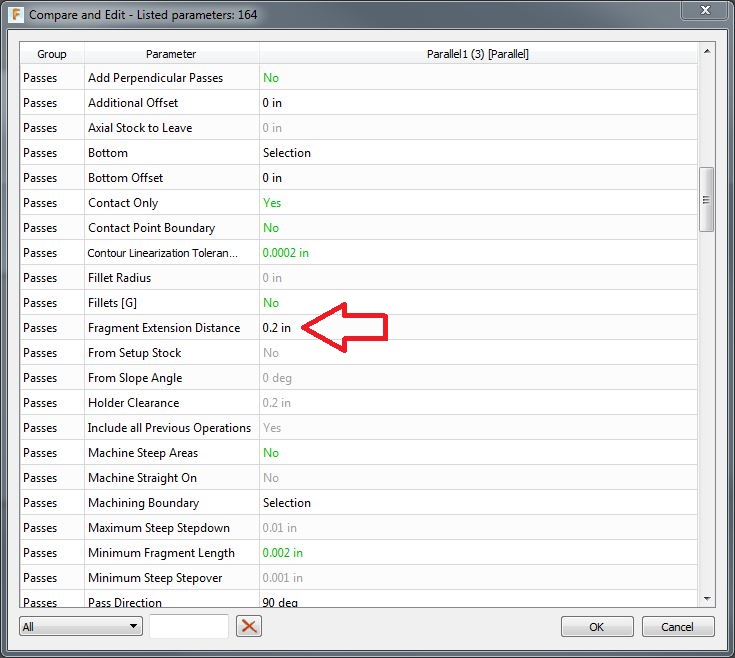Viewport: 735px width, 658px height.
Task: Click the Fusion app icon in title bar
Action: (16, 15)
